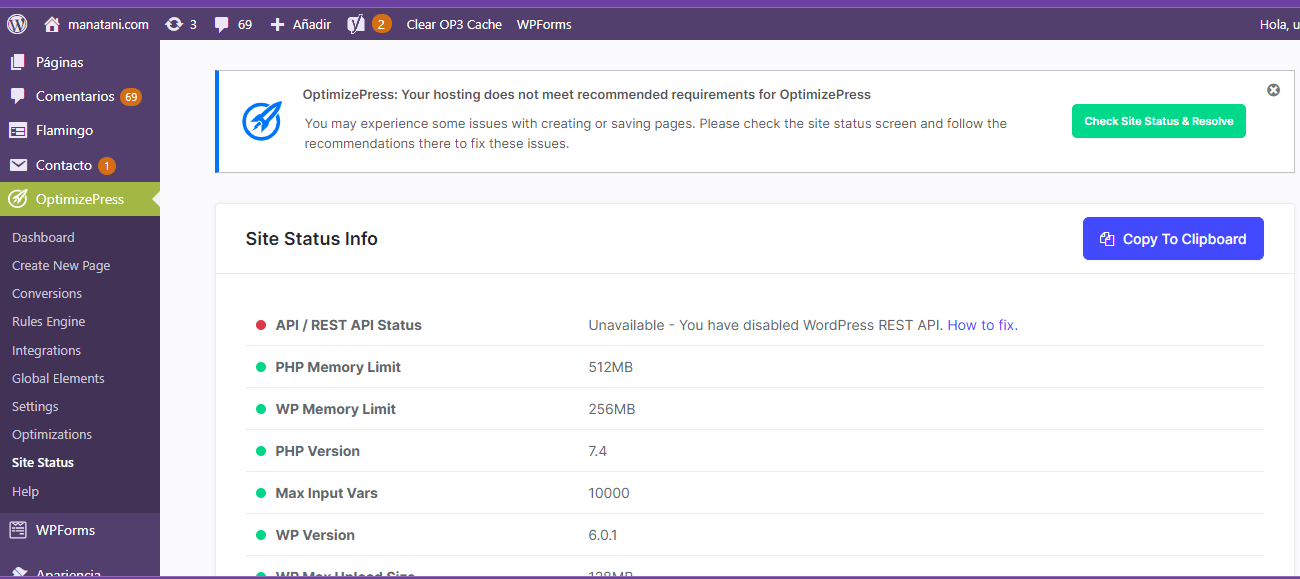Open WPForms in the admin bar
This screenshot has width=1300, height=579.
(x=544, y=24)
